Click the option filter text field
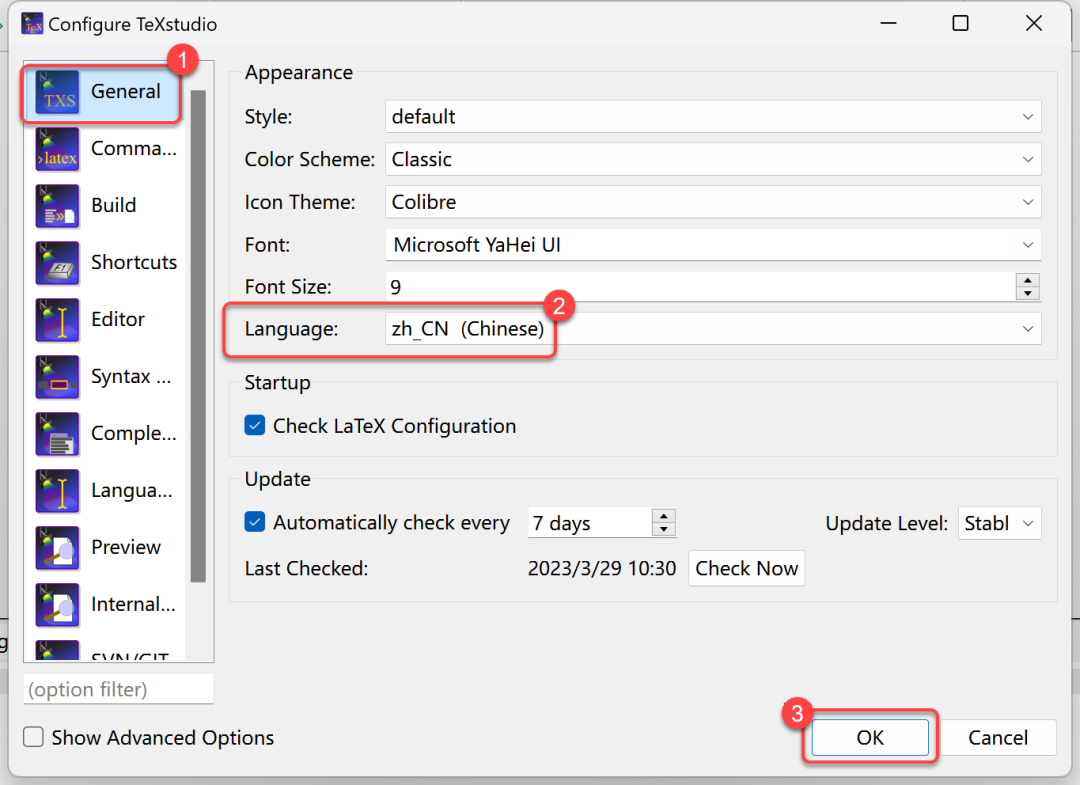Image resolution: width=1080 pixels, height=785 pixels. pyautogui.click(x=118, y=690)
